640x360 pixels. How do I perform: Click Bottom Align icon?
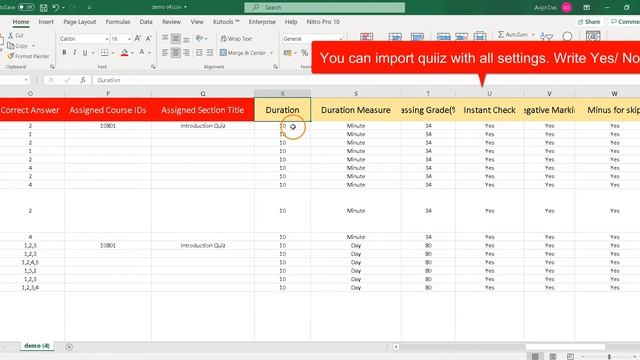tap(186, 39)
